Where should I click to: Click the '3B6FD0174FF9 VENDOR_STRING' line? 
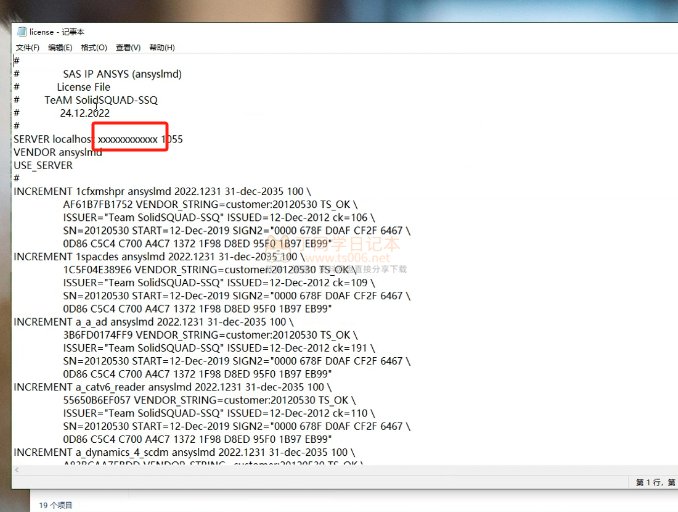coord(211,335)
